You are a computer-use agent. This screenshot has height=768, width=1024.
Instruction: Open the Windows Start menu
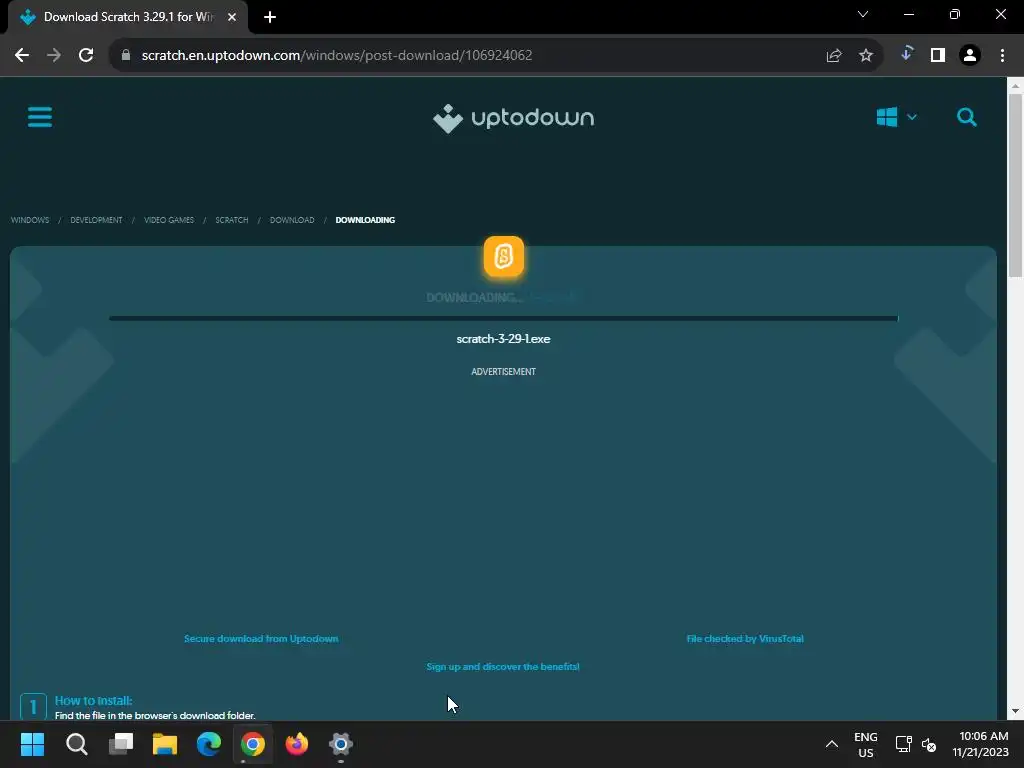pyautogui.click(x=32, y=744)
